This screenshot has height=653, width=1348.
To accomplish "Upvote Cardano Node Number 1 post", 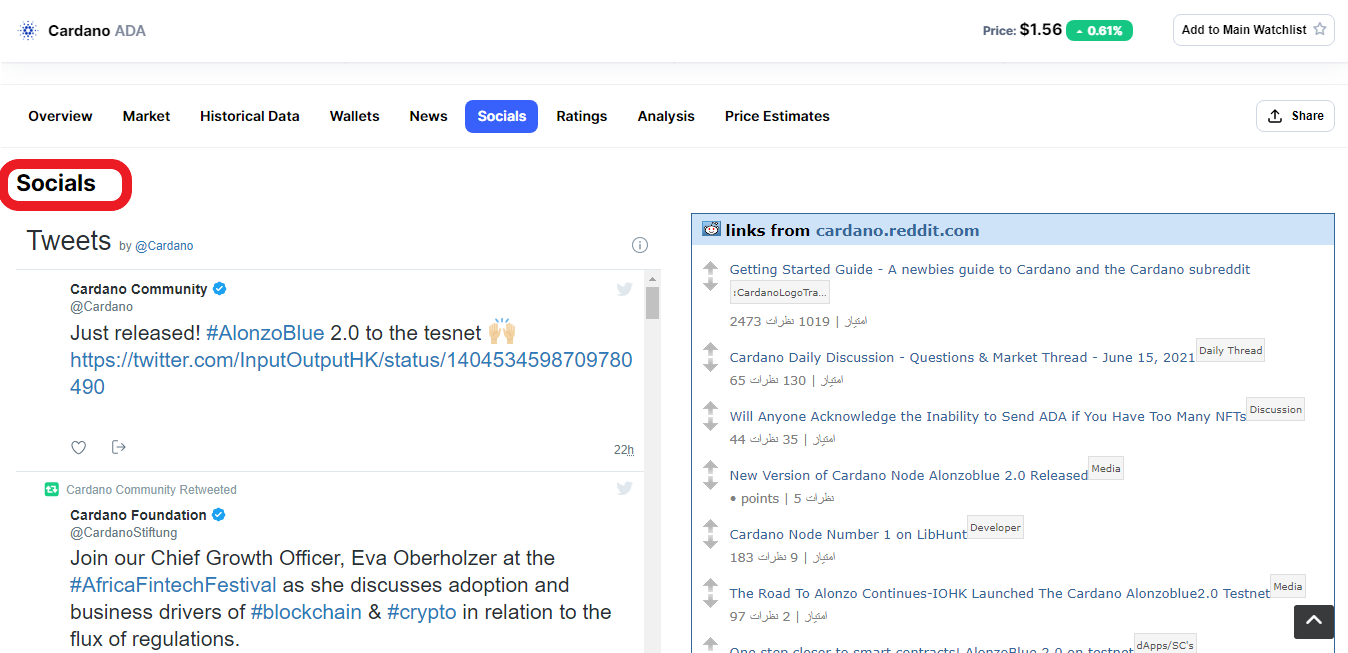I will 710,526.
